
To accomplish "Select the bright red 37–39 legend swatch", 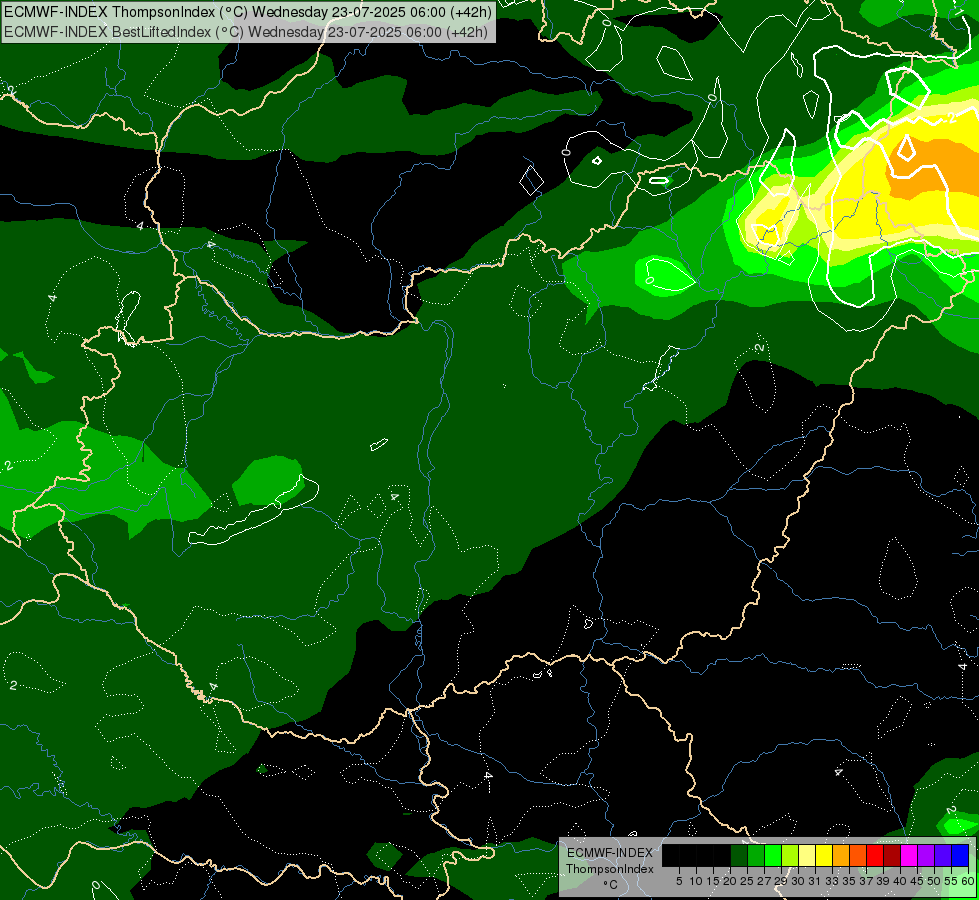I will (875, 855).
